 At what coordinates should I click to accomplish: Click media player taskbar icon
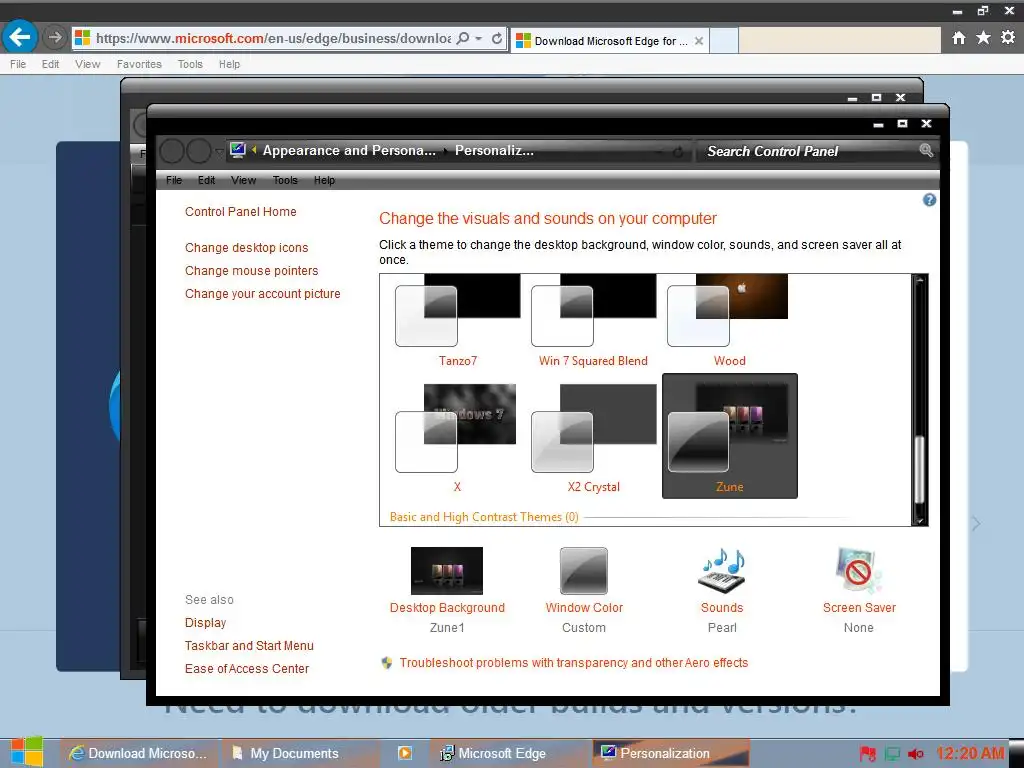[405, 753]
